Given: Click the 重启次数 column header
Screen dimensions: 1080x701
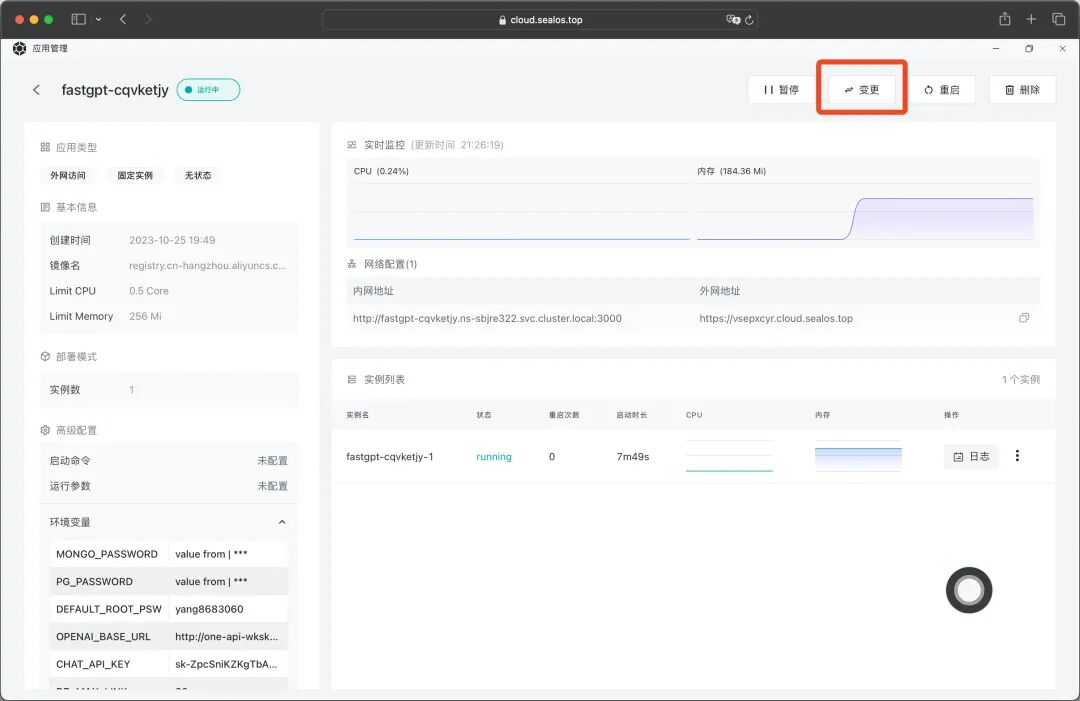Looking at the screenshot, I should [x=563, y=415].
